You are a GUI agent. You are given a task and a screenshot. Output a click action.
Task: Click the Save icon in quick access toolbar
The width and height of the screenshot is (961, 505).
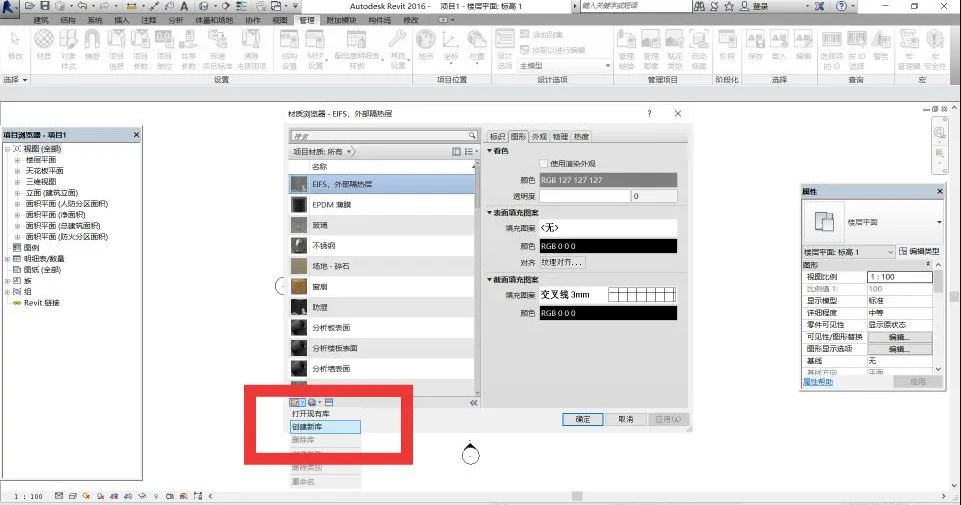[45, 6]
